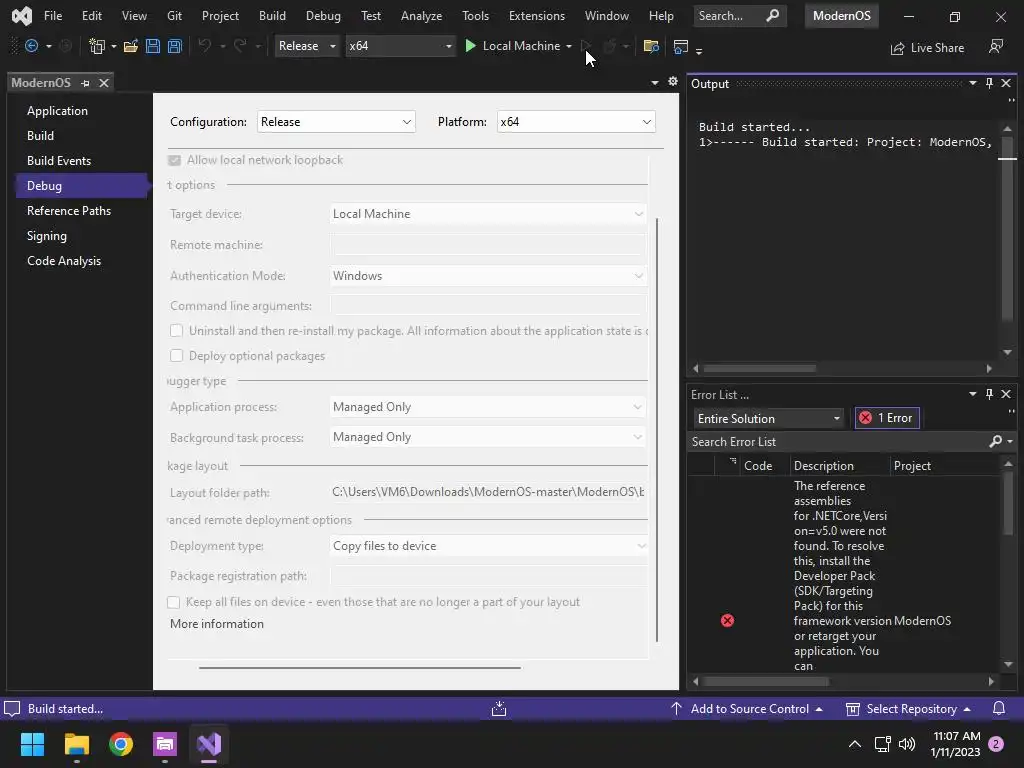
Task: Open the Authentication Mode dropdown
Action: tap(488, 276)
